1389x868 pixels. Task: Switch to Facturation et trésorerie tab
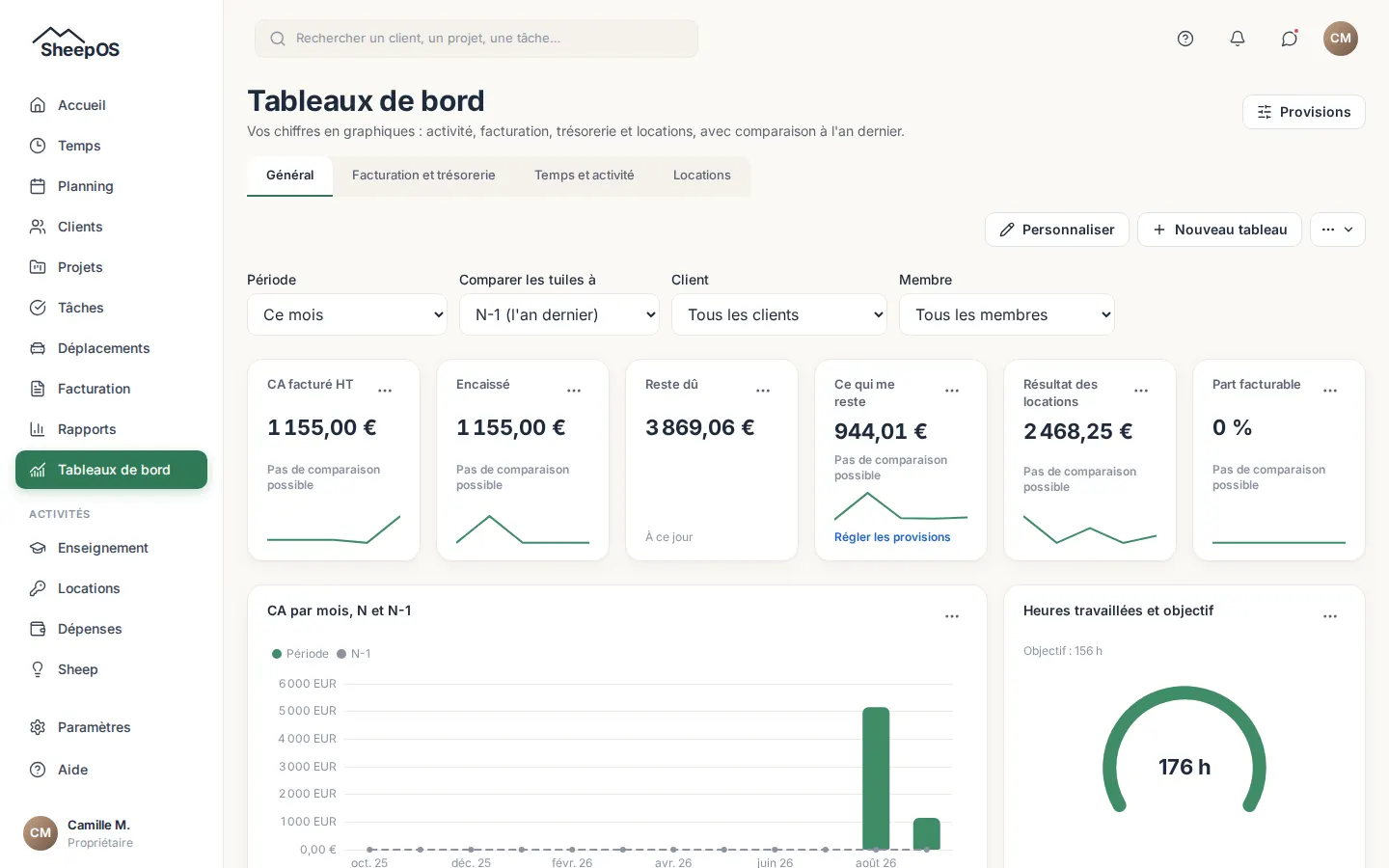pyautogui.click(x=423, y=176)
